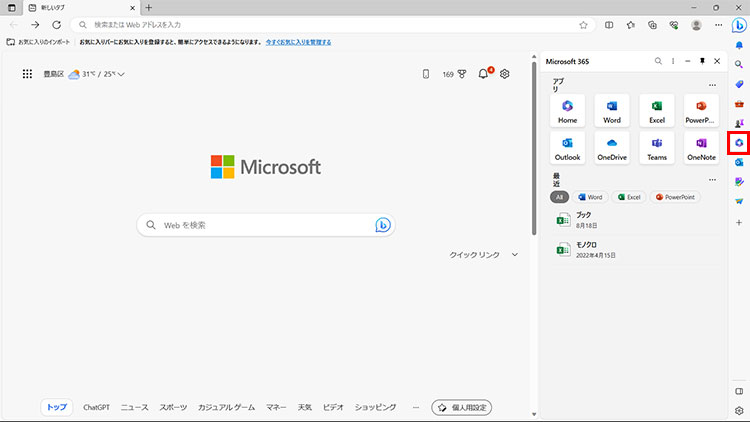The image size is (750, 422).
Task: Select the All filter for recent files
Action: (x=560, y=197)
